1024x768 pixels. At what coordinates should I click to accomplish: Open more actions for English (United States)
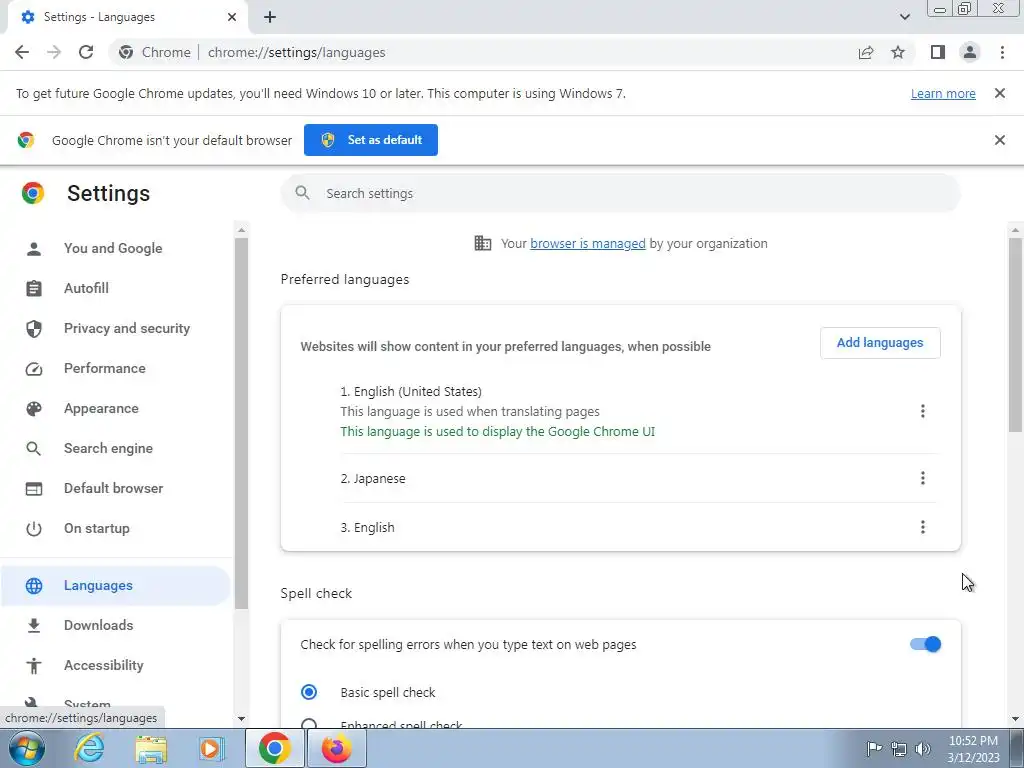pos(922,411)
